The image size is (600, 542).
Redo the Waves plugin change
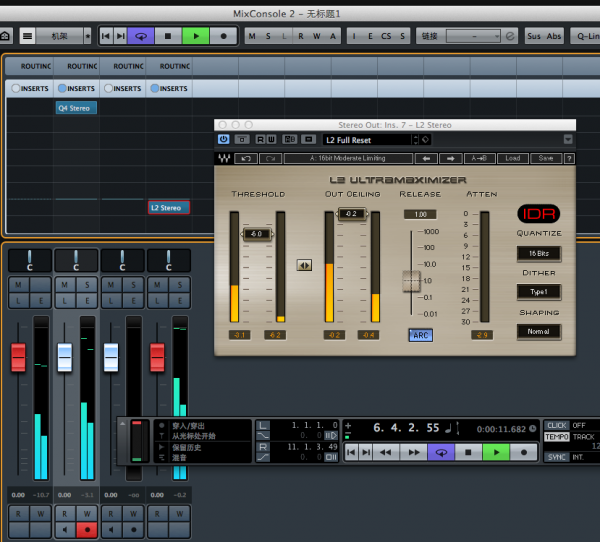coord(271,158)
